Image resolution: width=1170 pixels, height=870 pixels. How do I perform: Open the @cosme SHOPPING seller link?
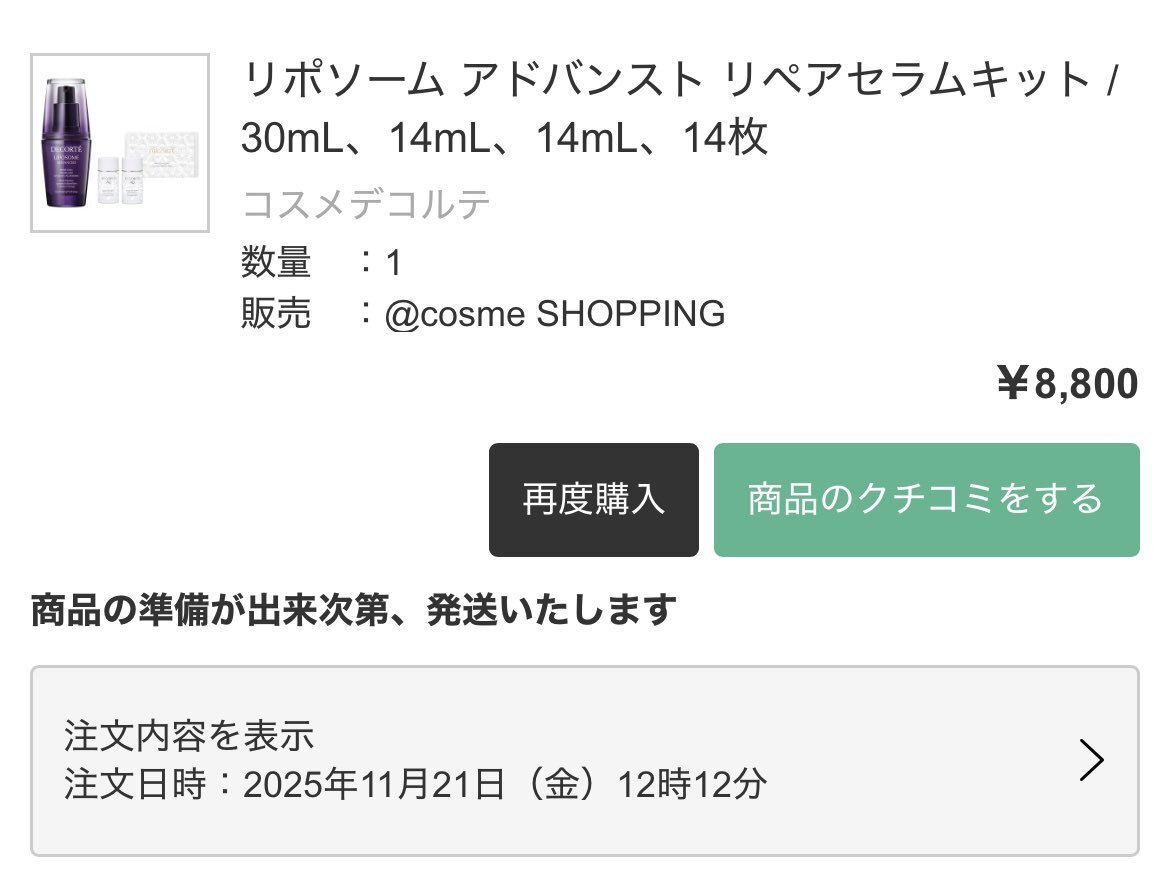click(x=555, y=314)
